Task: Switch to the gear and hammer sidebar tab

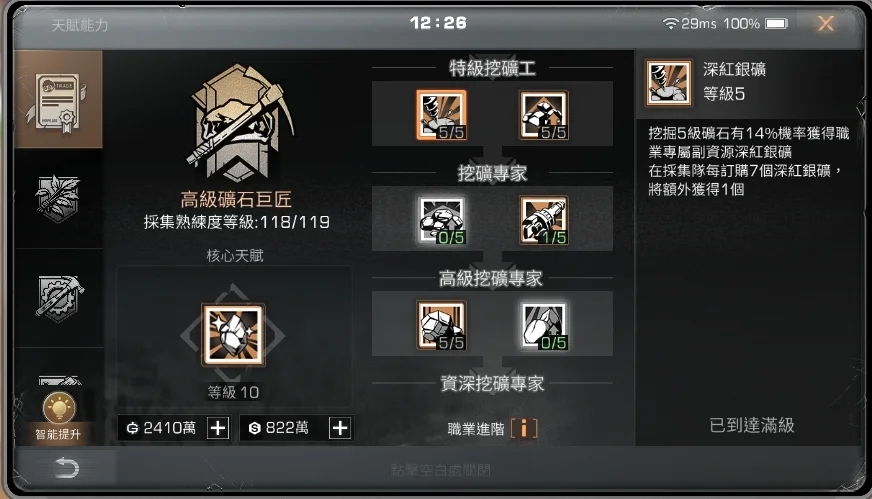Action: pos(58,298)
